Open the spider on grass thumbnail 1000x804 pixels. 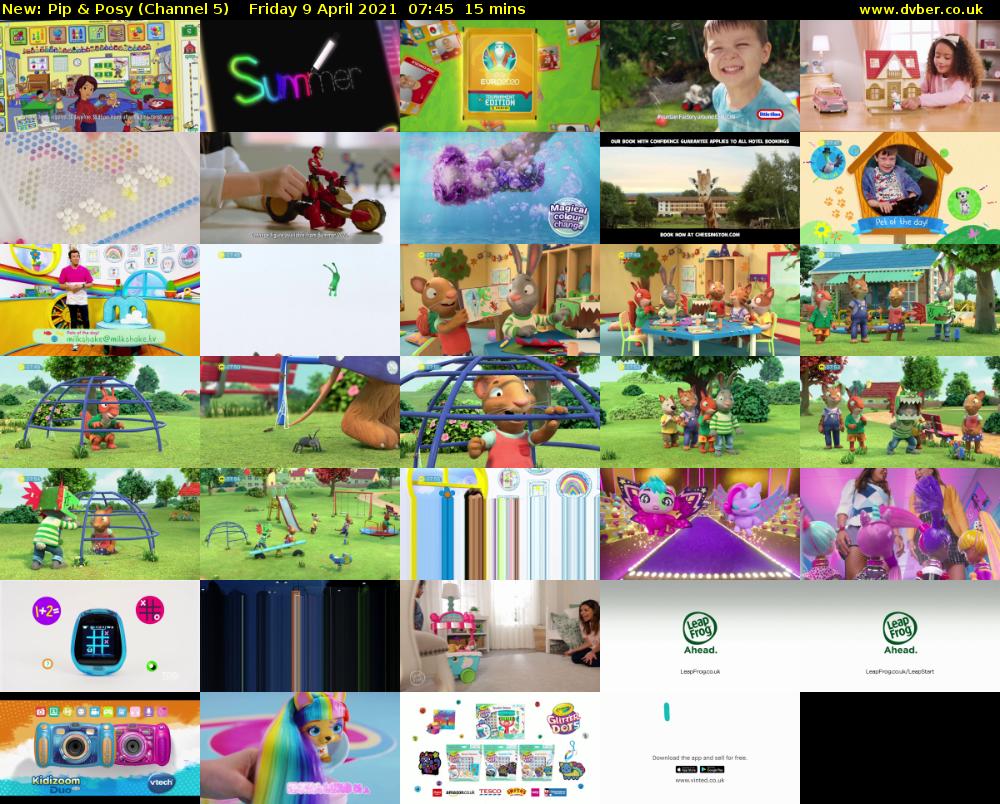[x=300, y=412]
